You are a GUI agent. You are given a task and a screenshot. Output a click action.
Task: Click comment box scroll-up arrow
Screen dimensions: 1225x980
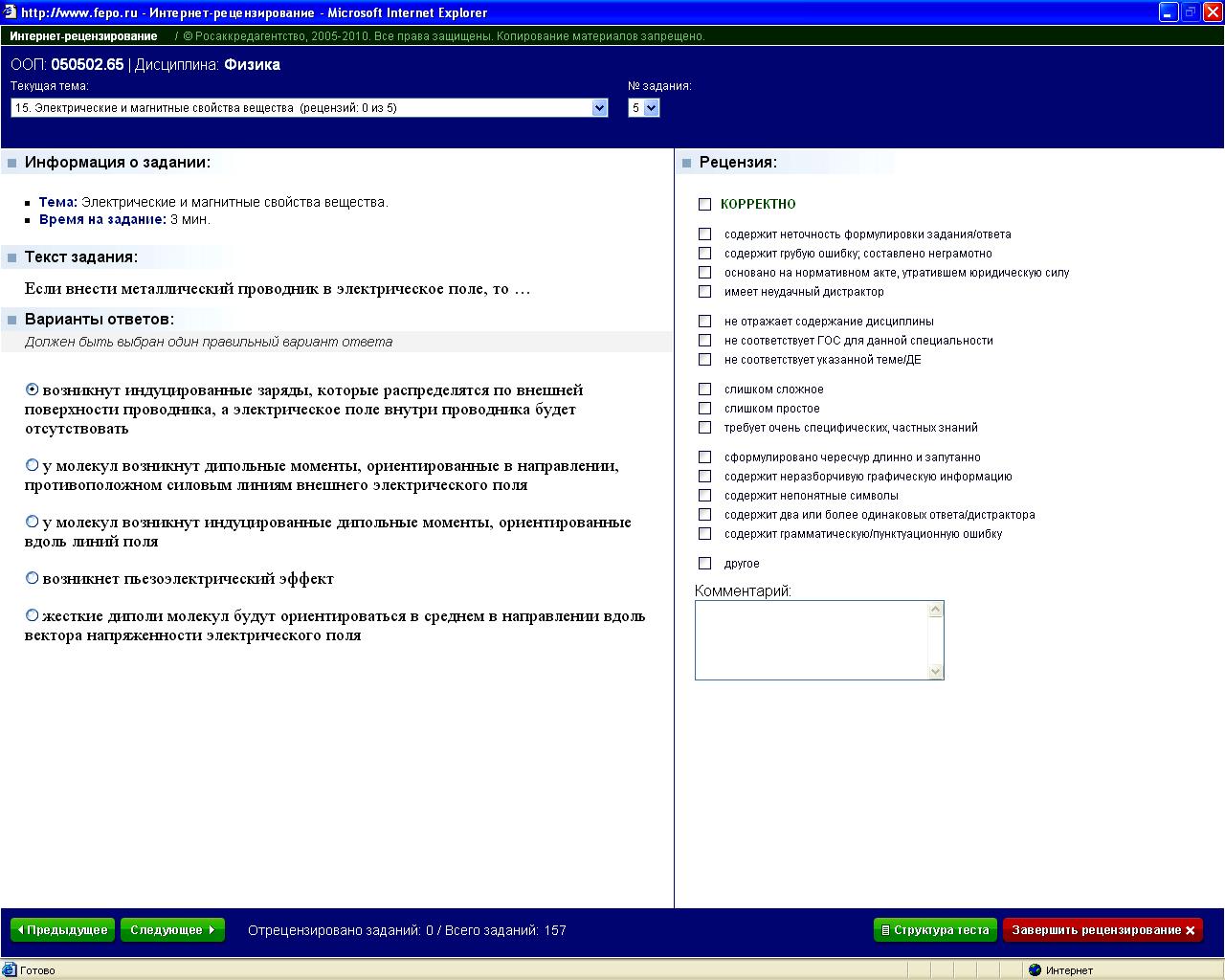(936, 610)
